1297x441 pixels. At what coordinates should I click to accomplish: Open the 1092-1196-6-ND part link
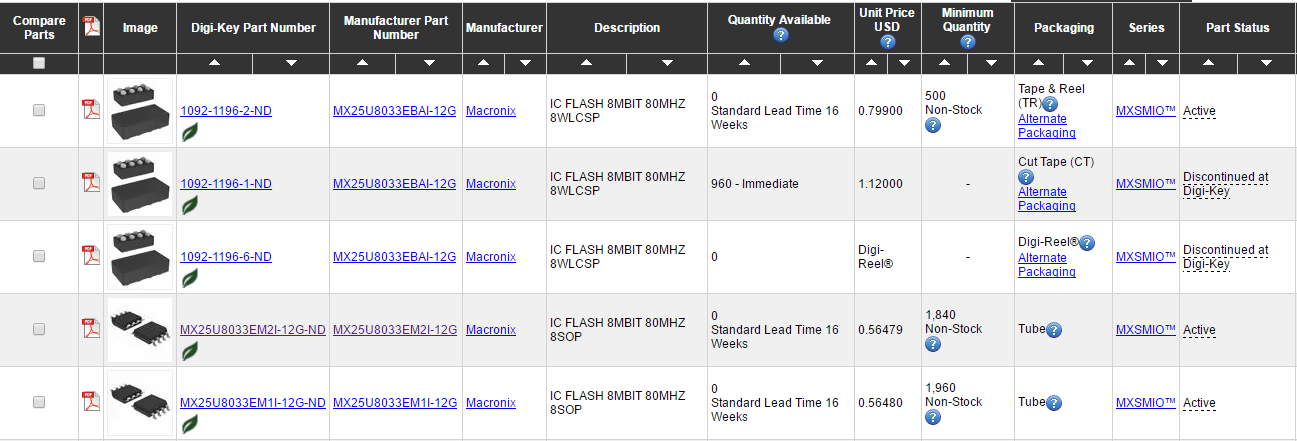[226, 257]
